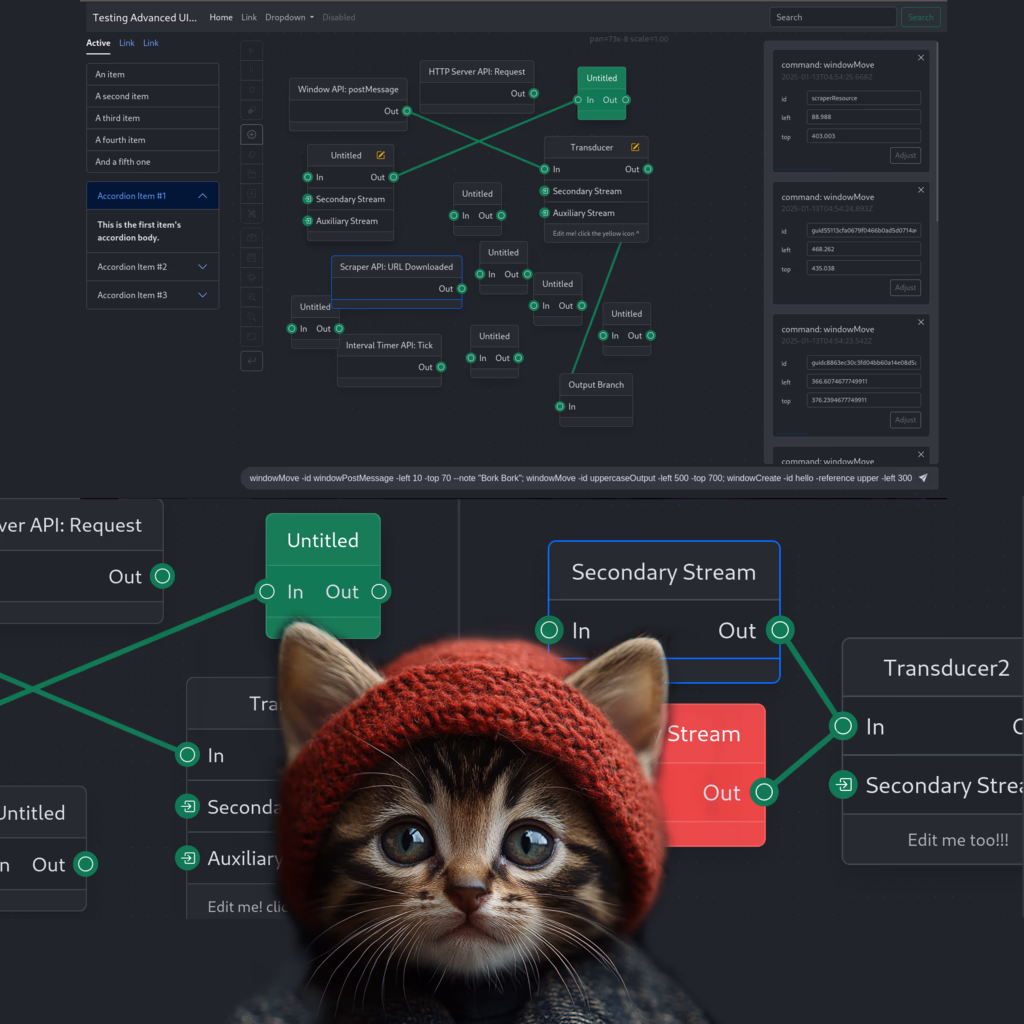The image size is (1024, 1024).
Task: Select "A third item" in the list
Action: tap(152, 118)
